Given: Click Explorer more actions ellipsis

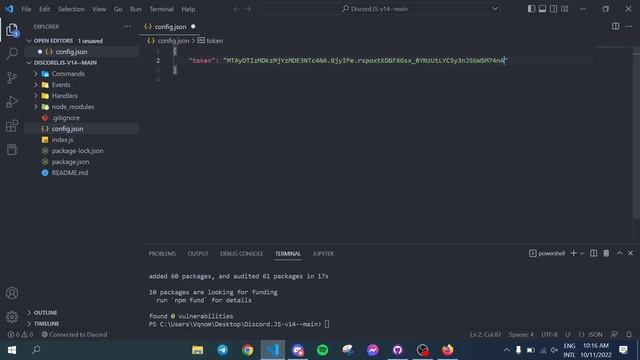Looking at the screenshot, I should tap(127, 27).
